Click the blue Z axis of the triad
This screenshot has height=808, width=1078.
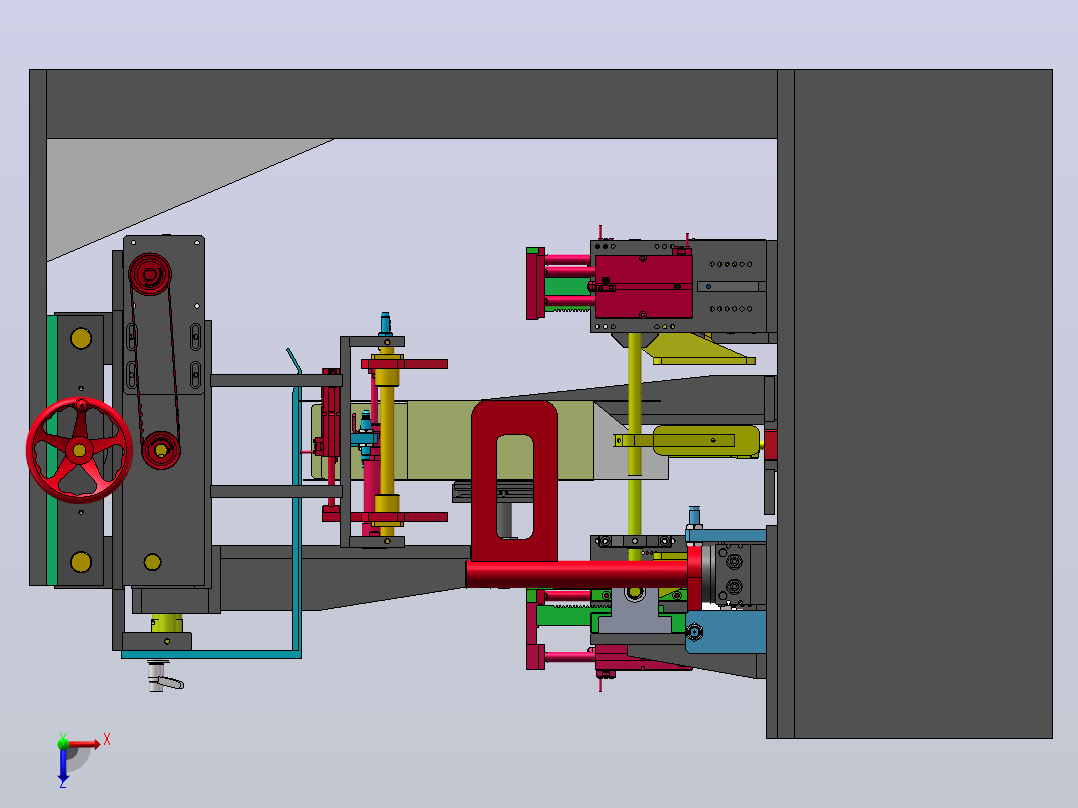[x=63, y=766]
